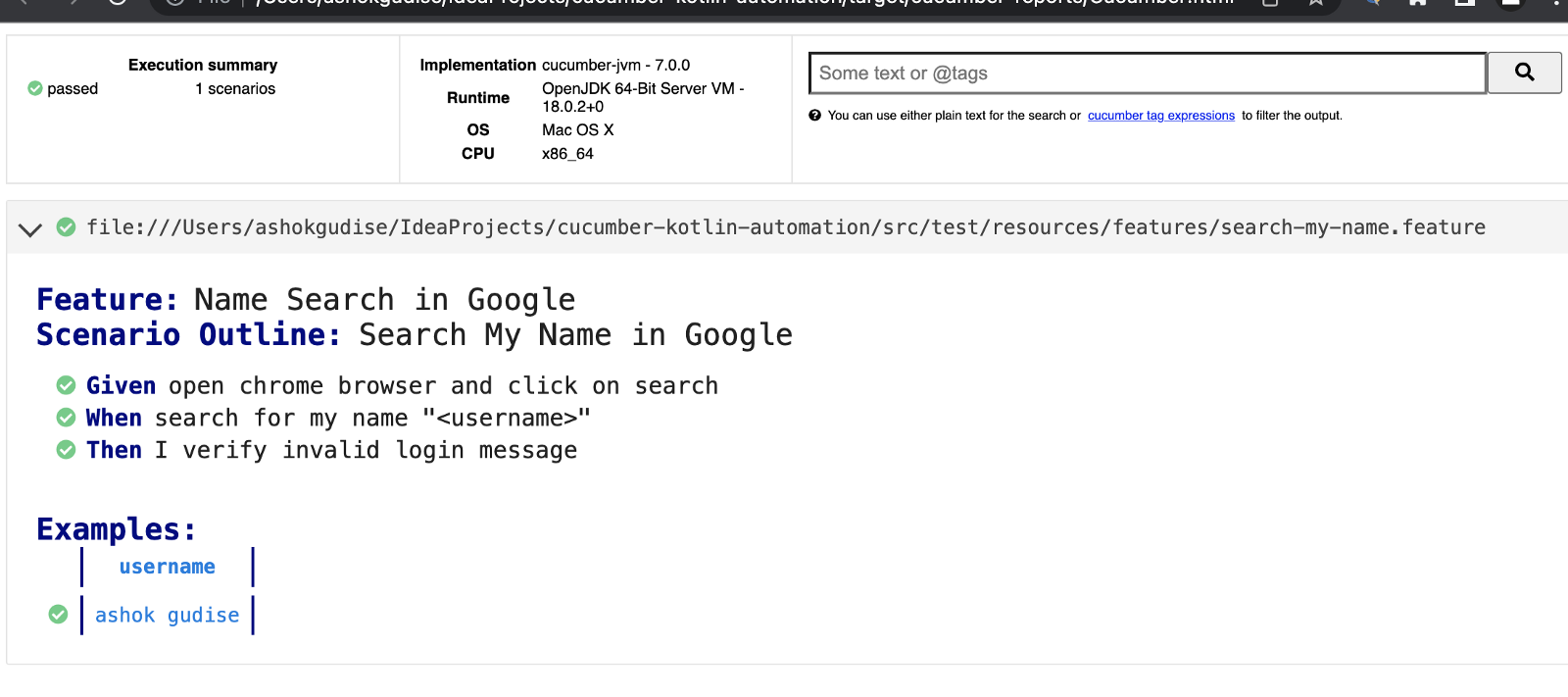Viewport: 1568px width, 697px height.
Task: Click the 'Examples:' heading
Action: [116, 529]
